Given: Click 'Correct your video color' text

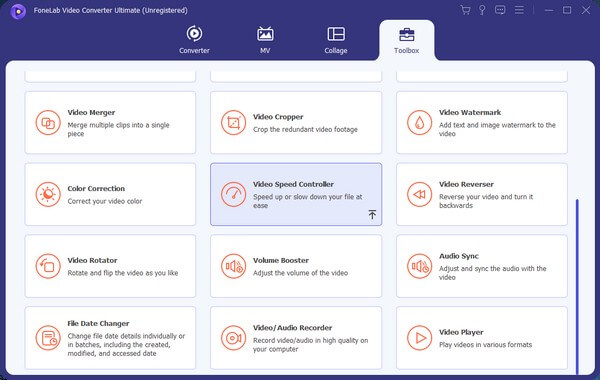Looking at the screenshot, I should [x=104, y=201].
